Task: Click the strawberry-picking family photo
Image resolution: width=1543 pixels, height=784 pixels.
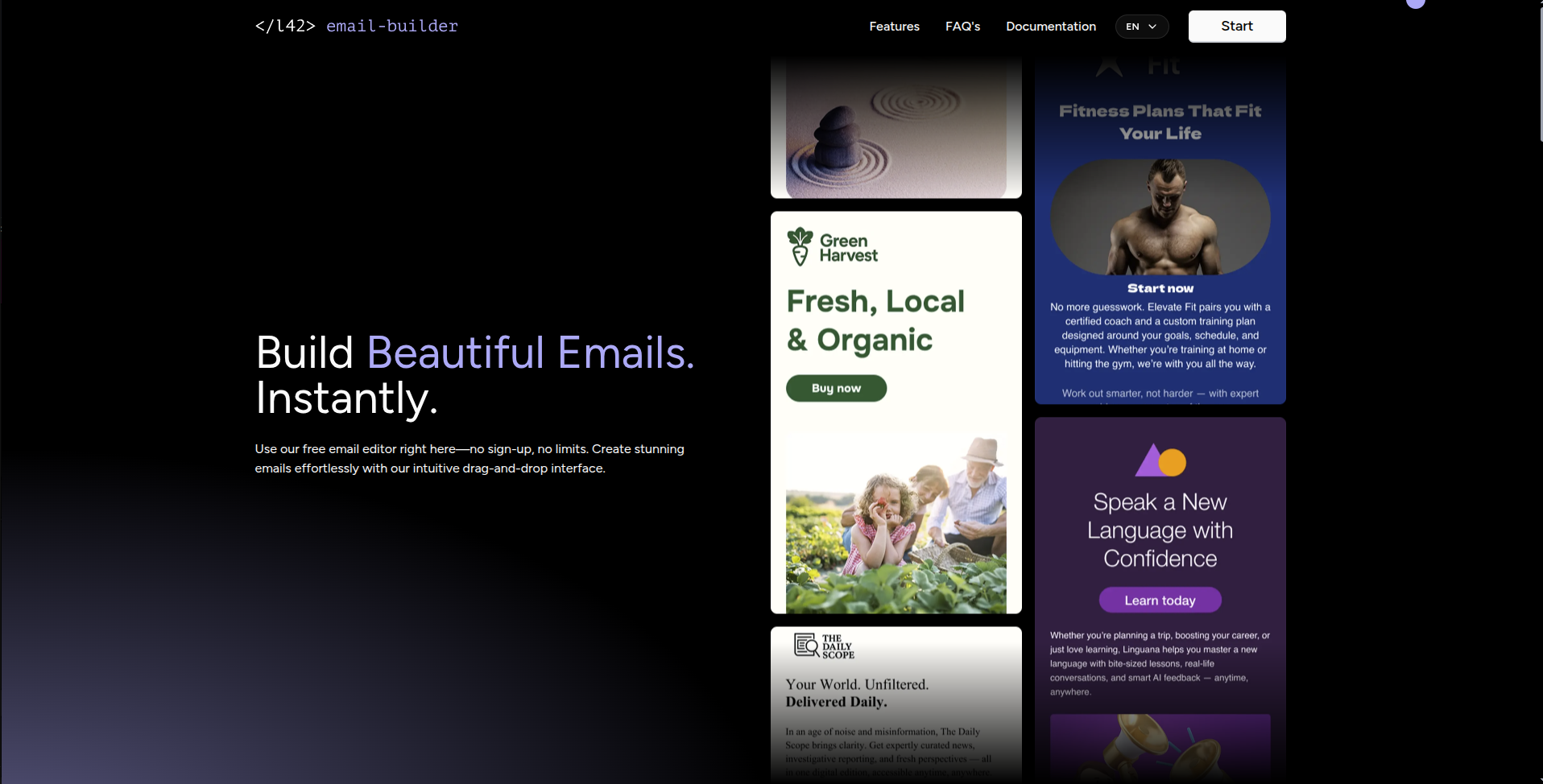Action: point(896,523)
